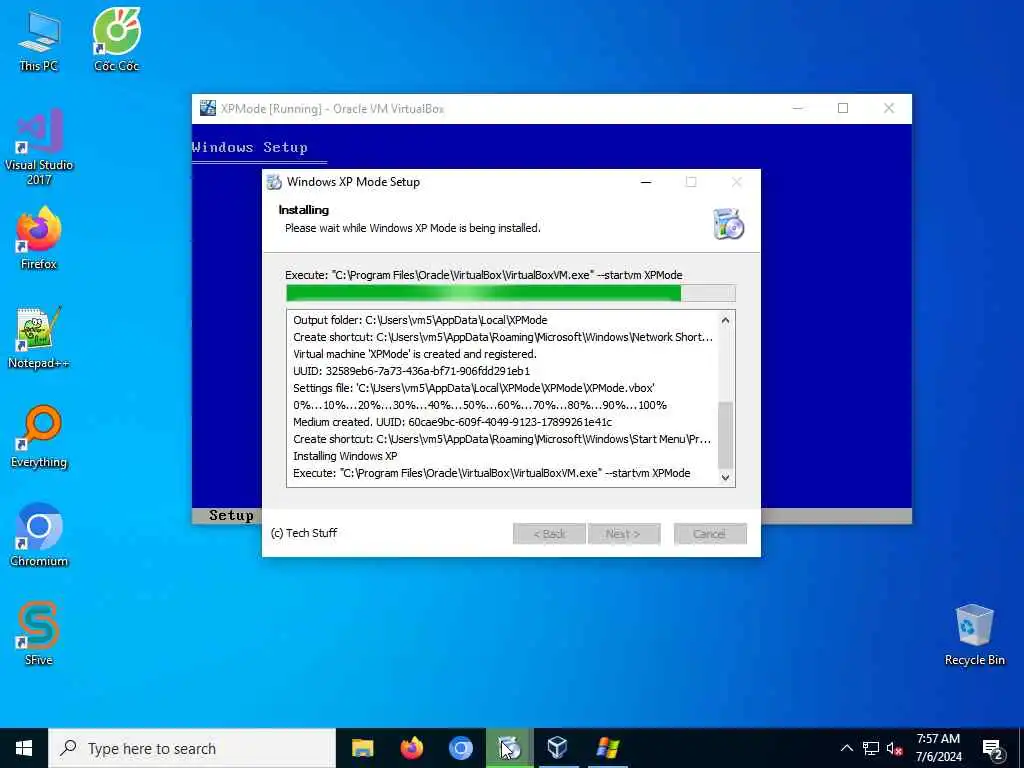
Task: Switch to the VirtualBox taskbar item
Action: coord(558,748)
